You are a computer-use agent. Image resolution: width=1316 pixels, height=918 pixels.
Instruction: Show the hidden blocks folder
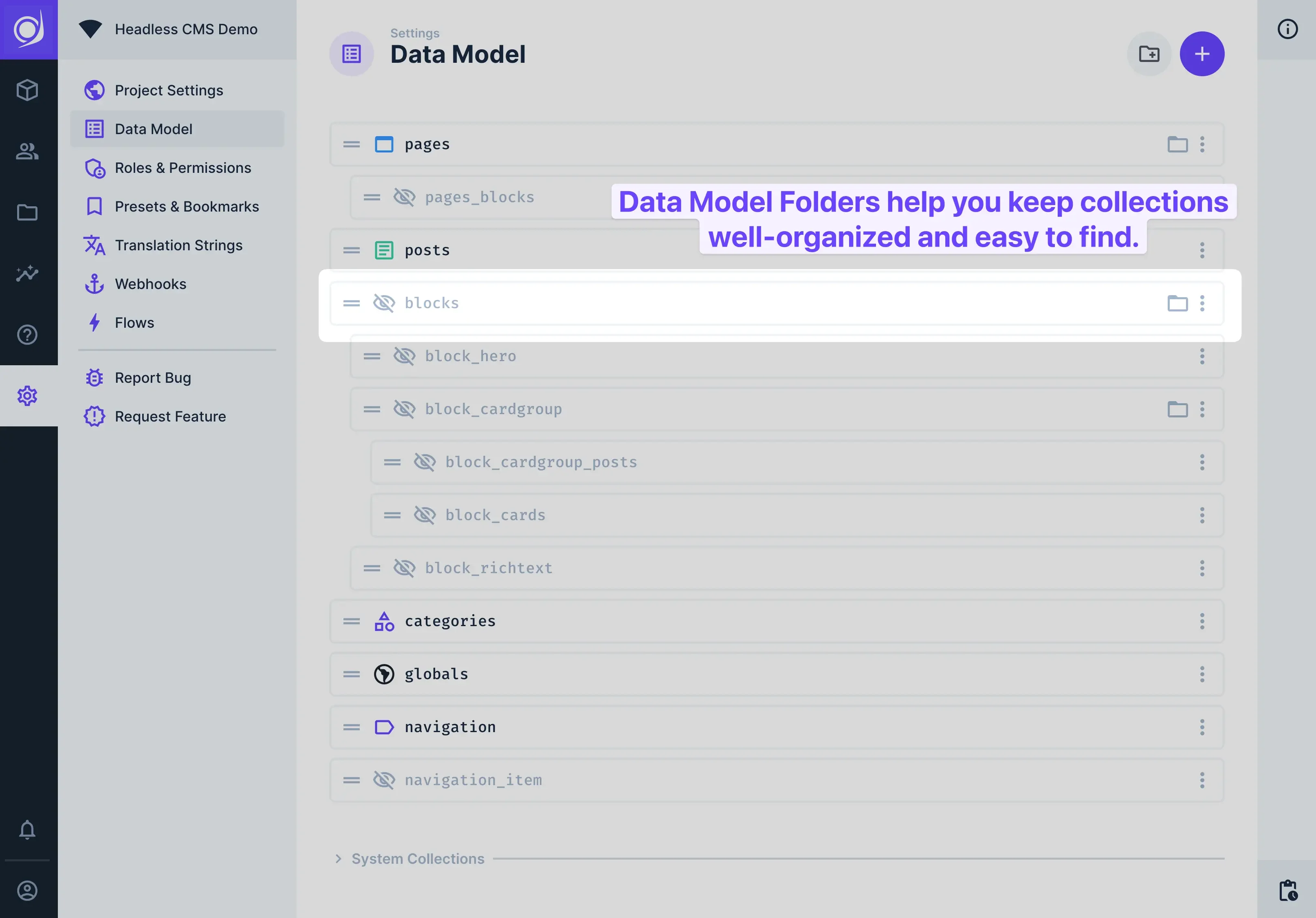(x=384, y=303)
